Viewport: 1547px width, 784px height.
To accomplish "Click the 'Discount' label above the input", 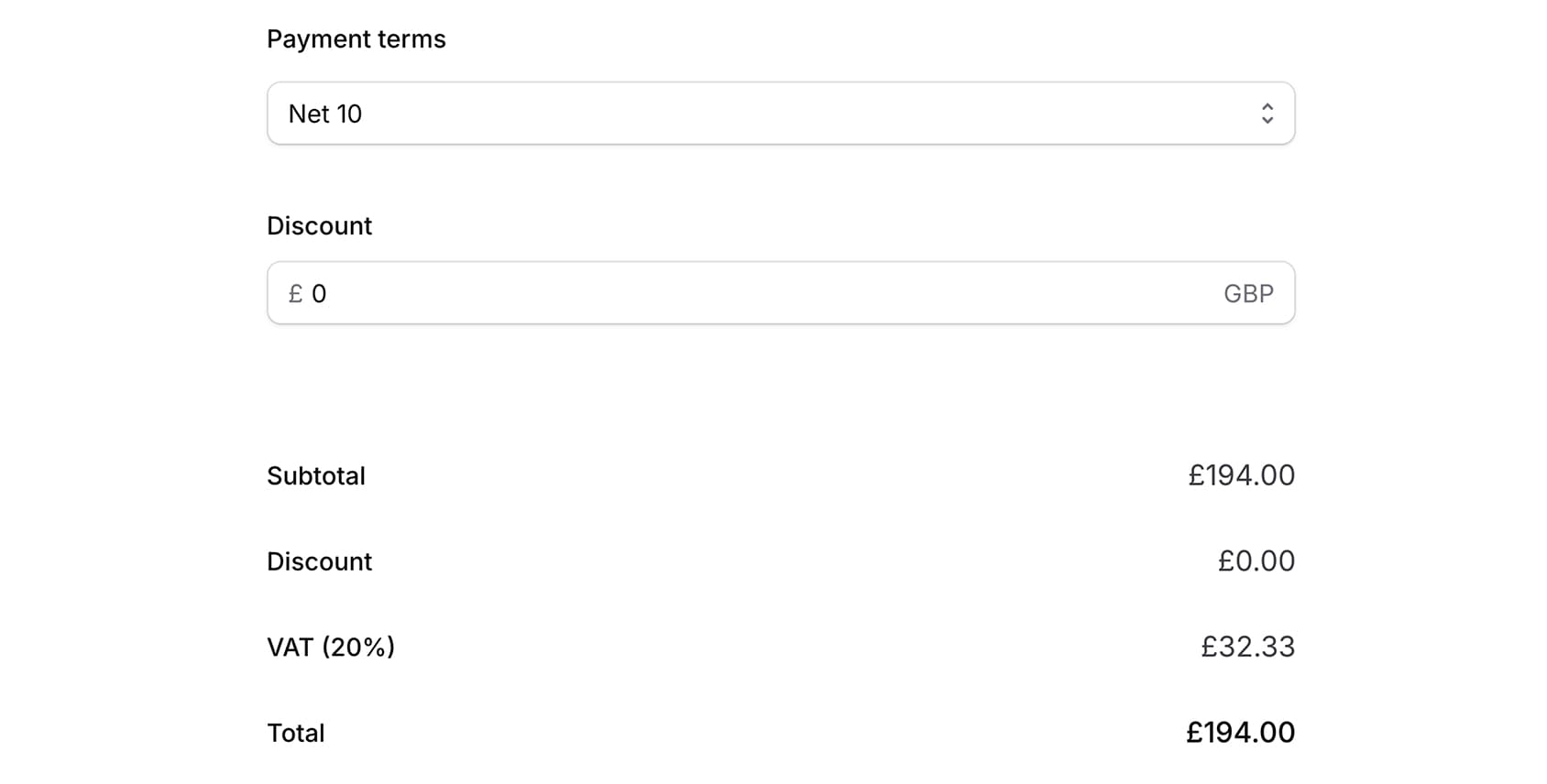I will click(x=319, y=226).
